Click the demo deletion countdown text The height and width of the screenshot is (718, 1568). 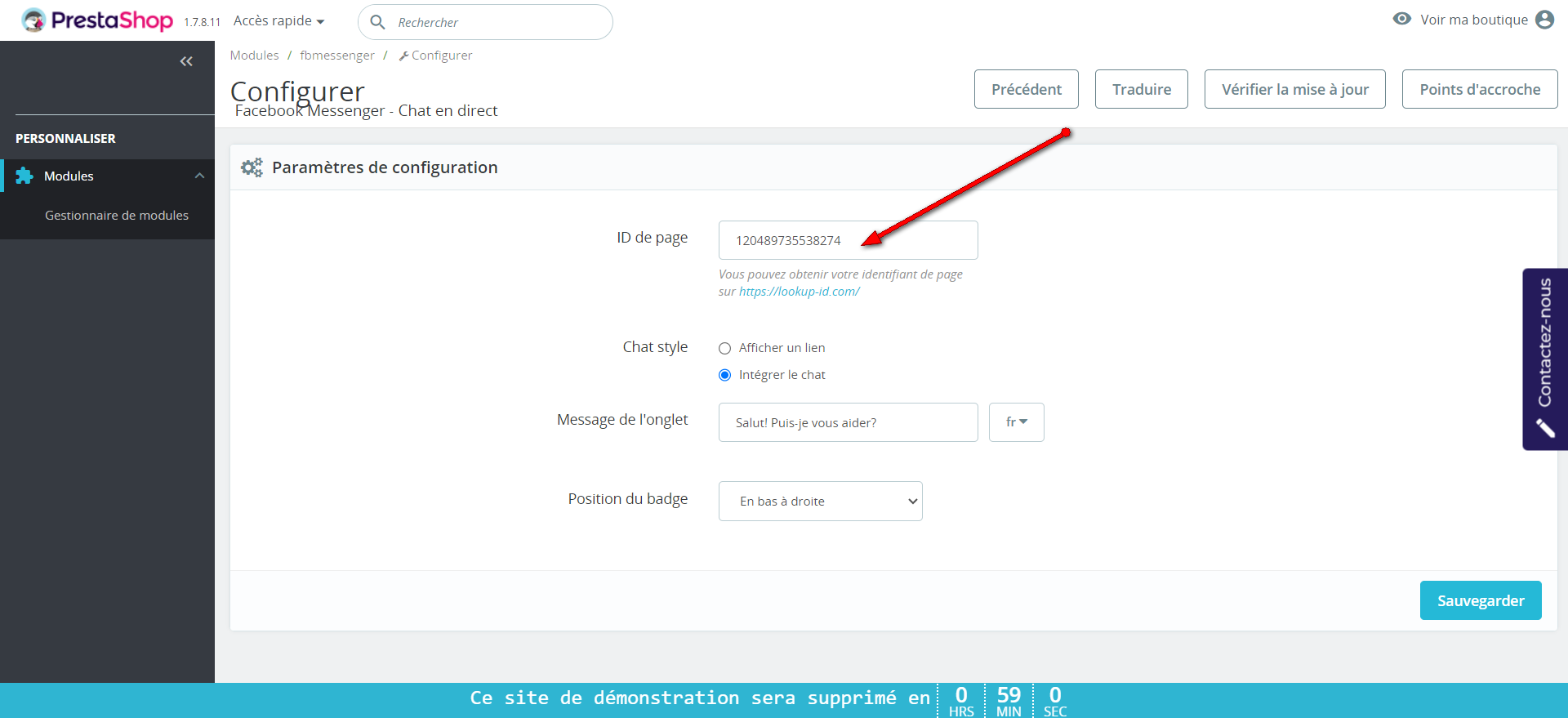[x=700, y=698]
